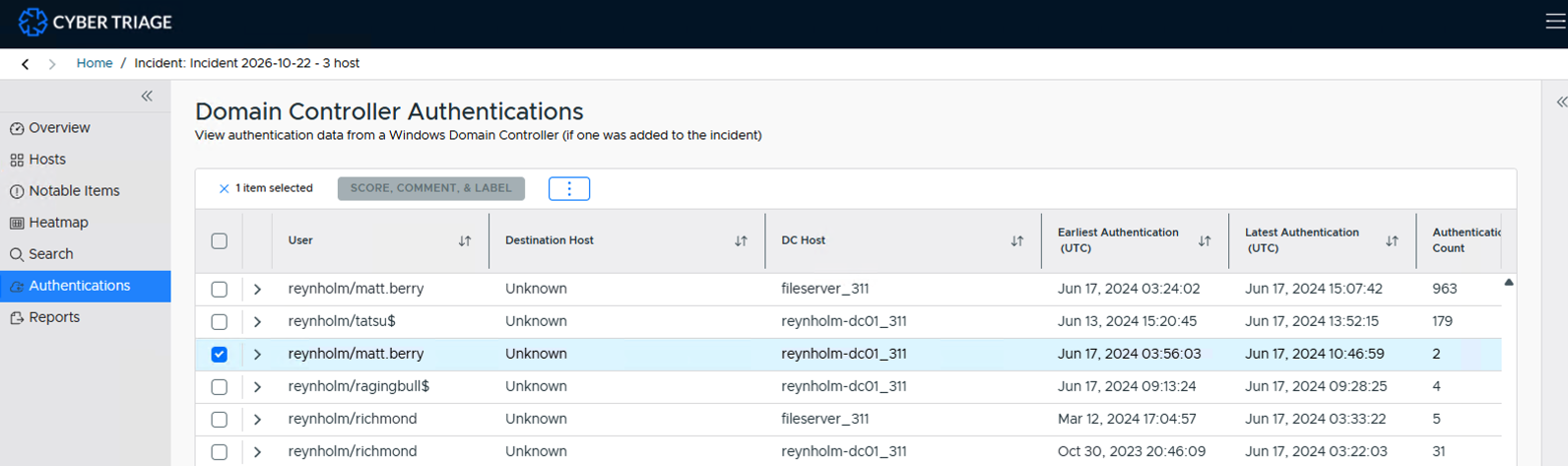Viewport: 1568px width, 466px height.
Task: Open the Heatmap view
Action: coord(58,223)
